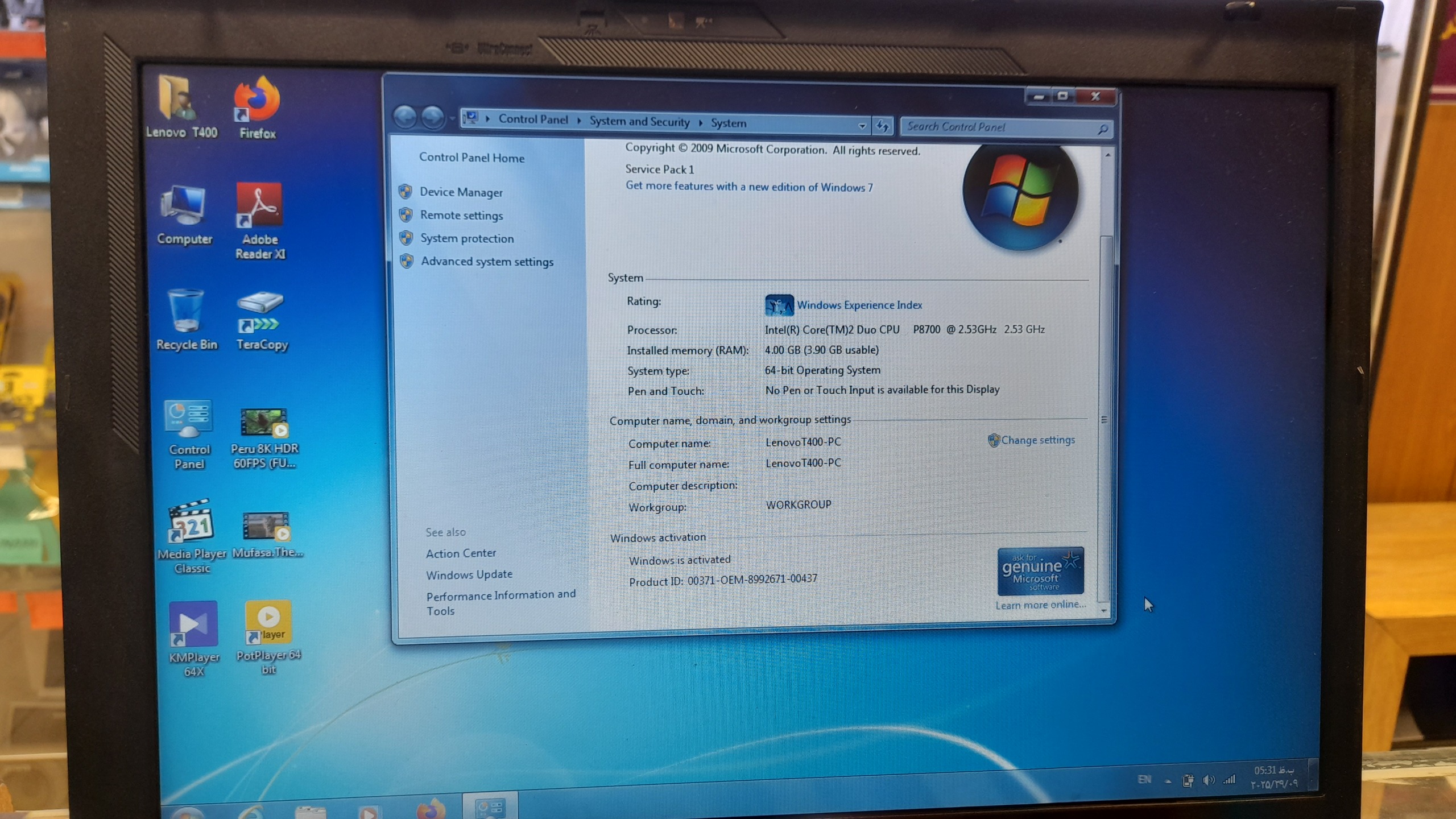The height and width of the screenshot is (819, 1456).
Task: Click Change settings link
Action: tap(1037, 440)
